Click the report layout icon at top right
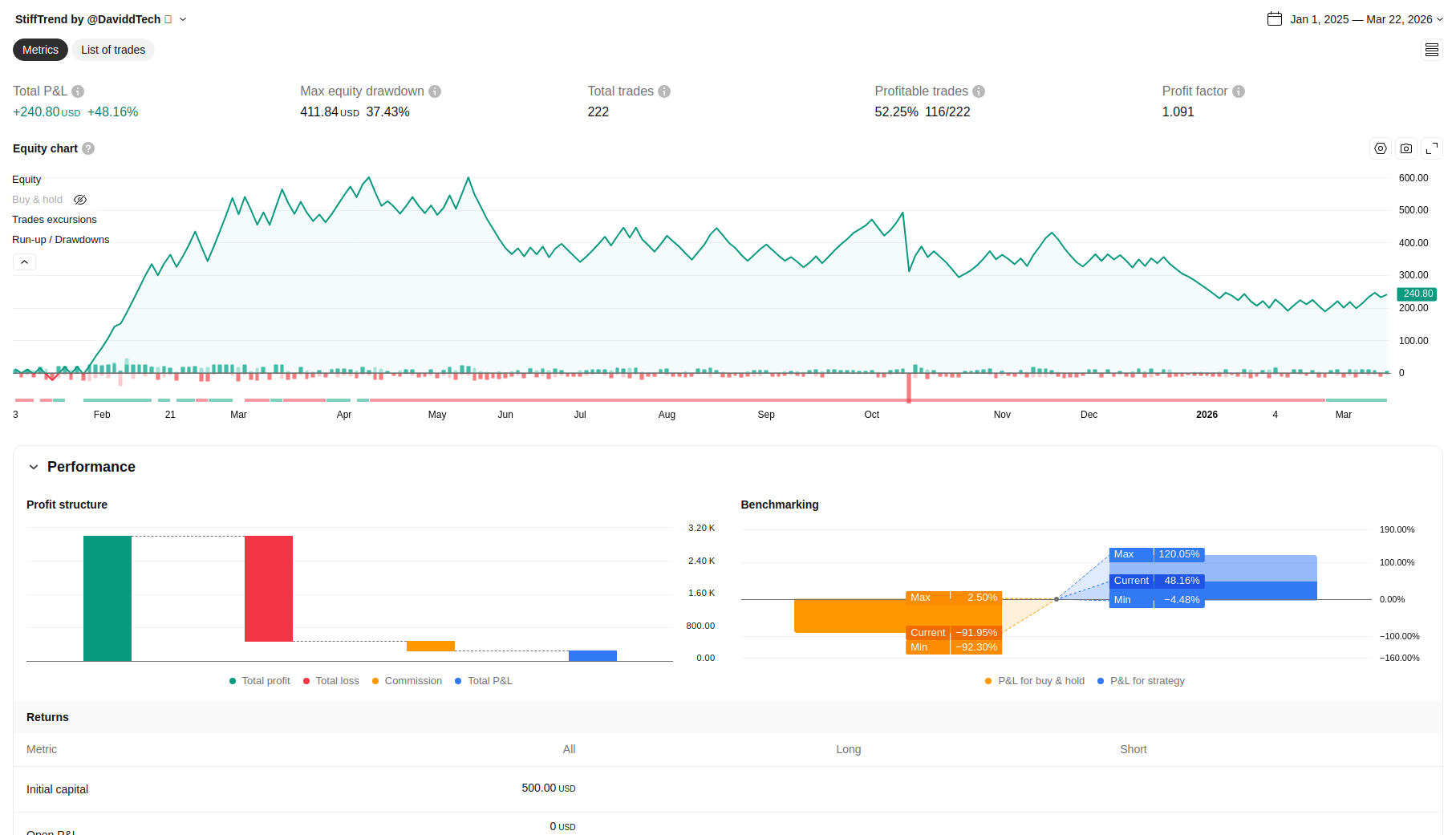Image resolution: width=1456 pixels, height=835 pixels. 1432,50
